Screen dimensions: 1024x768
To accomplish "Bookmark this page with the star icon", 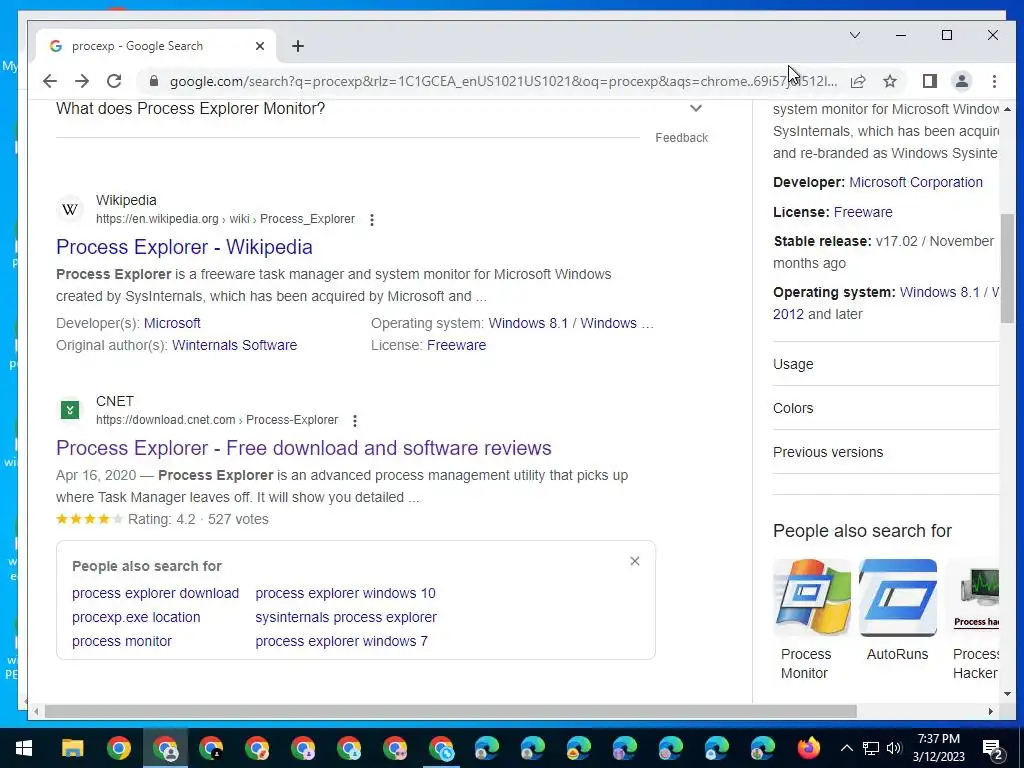I will tap(889, 81).
